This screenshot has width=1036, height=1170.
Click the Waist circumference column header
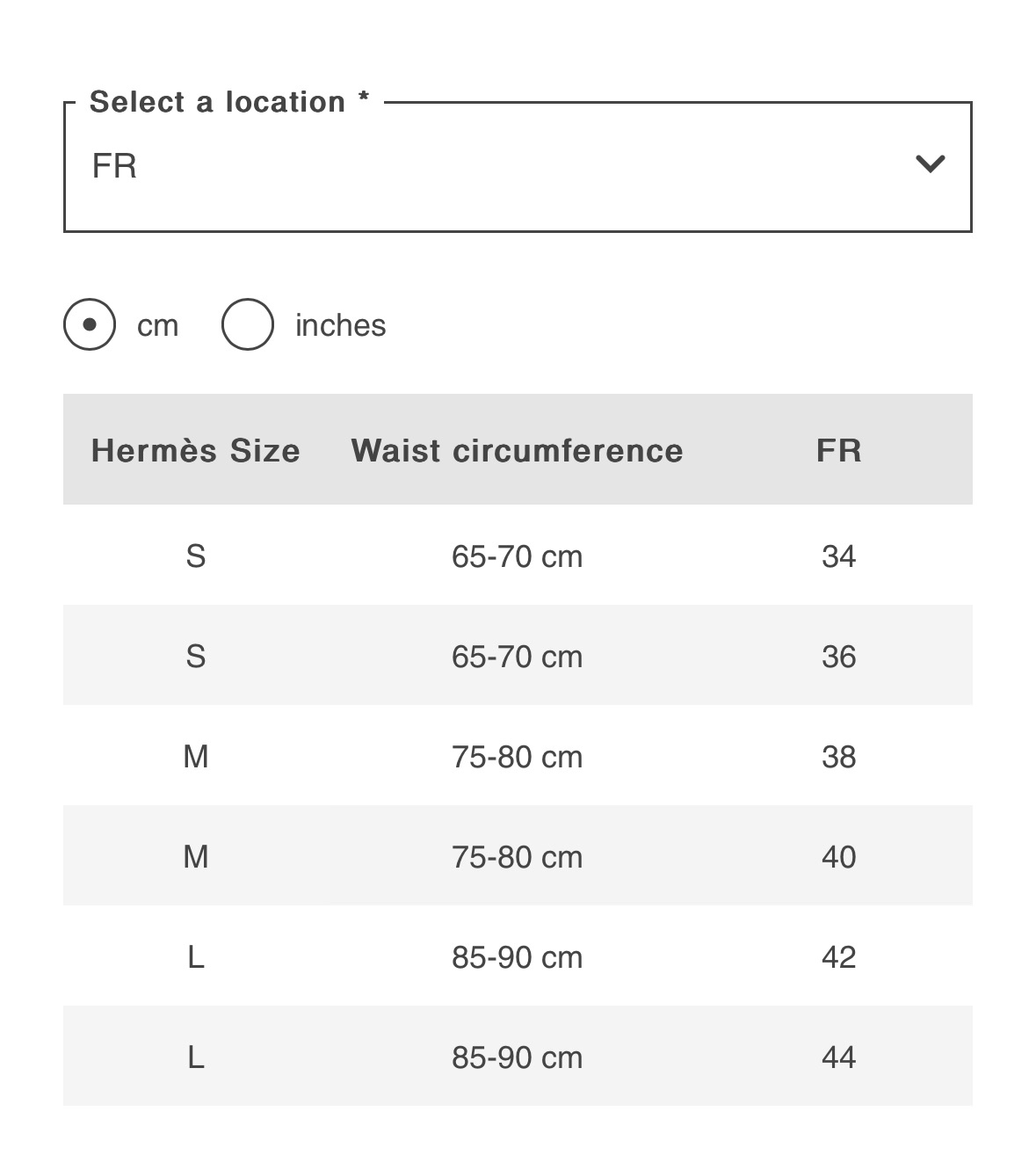[x=517, y=450]
